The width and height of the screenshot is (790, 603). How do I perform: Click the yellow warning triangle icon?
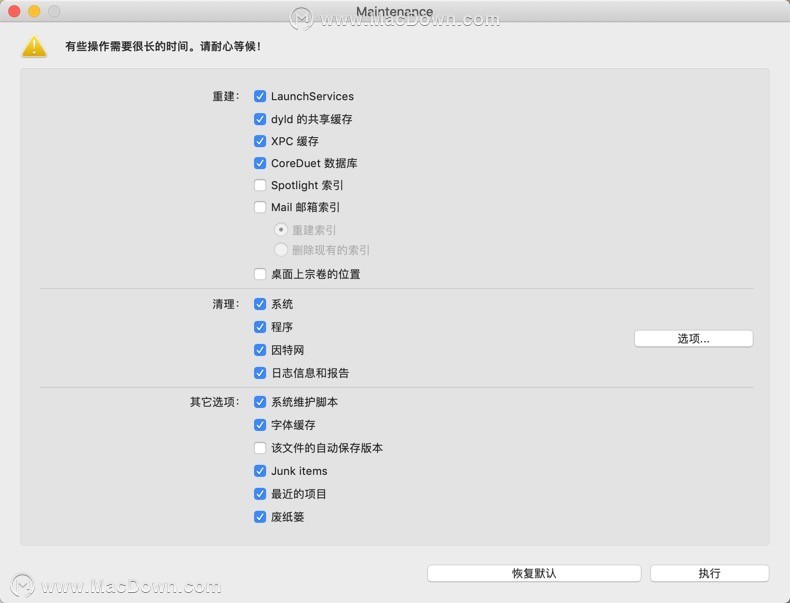[34, 47]
